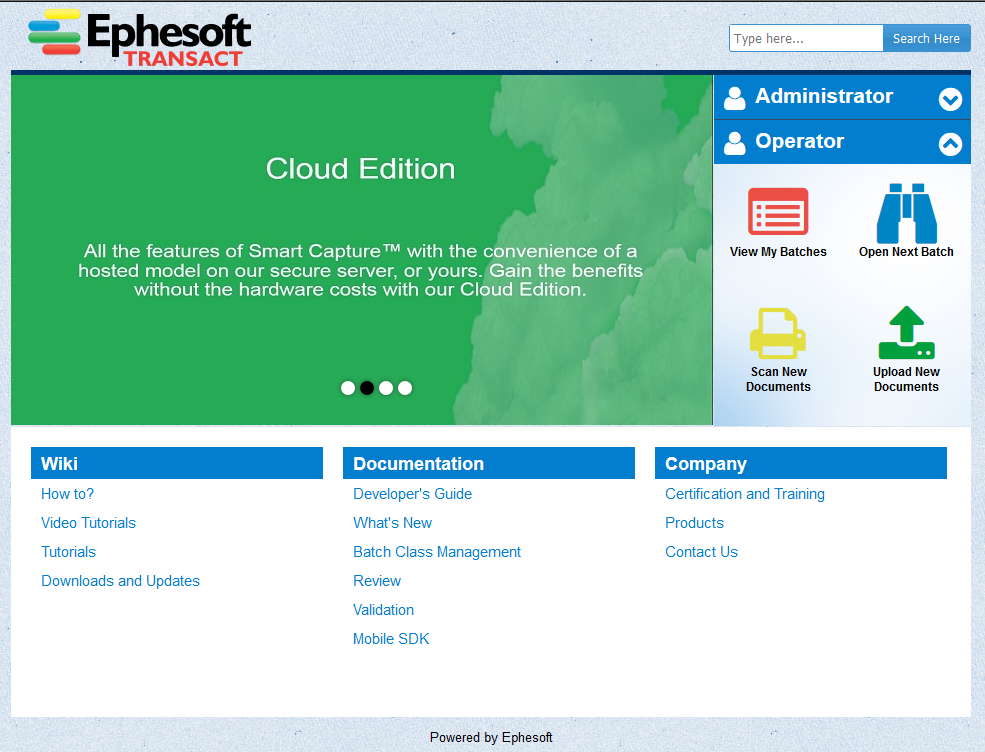
Task: Click the Operator panel header label
Action: click(799, 141)
